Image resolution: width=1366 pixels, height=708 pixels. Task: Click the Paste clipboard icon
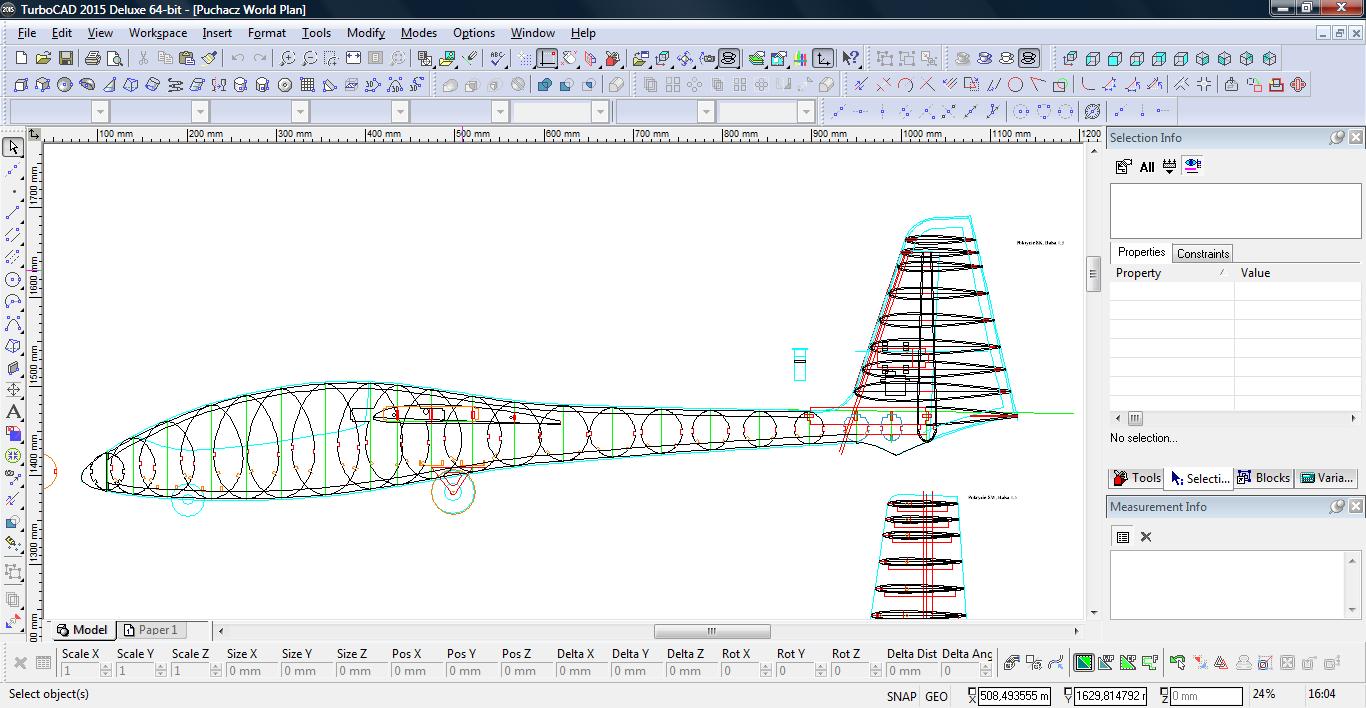[x=187, y=59]
